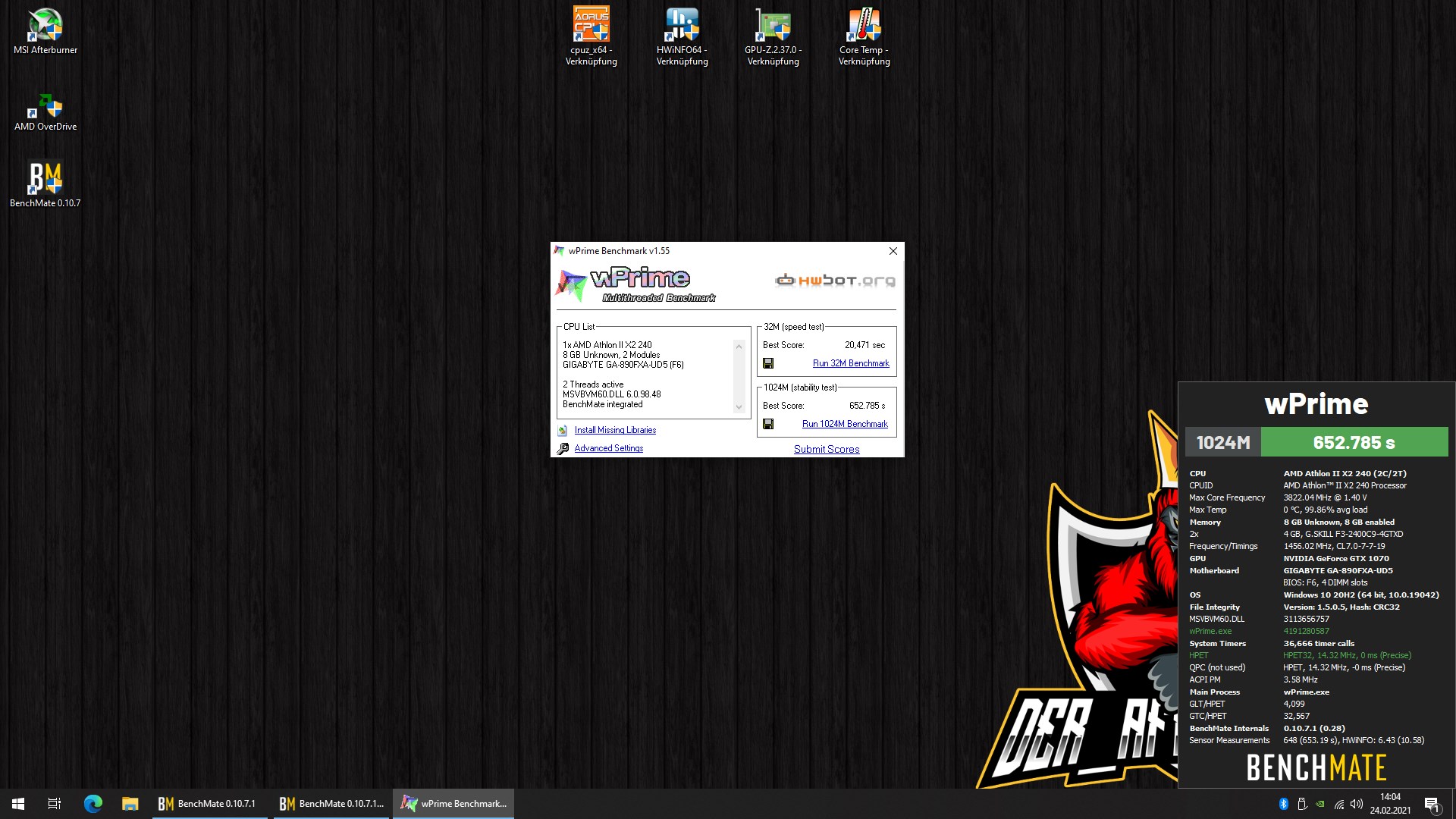
Task: Click the Bluetooth tray icon
Action: [x=1284, y=804]
